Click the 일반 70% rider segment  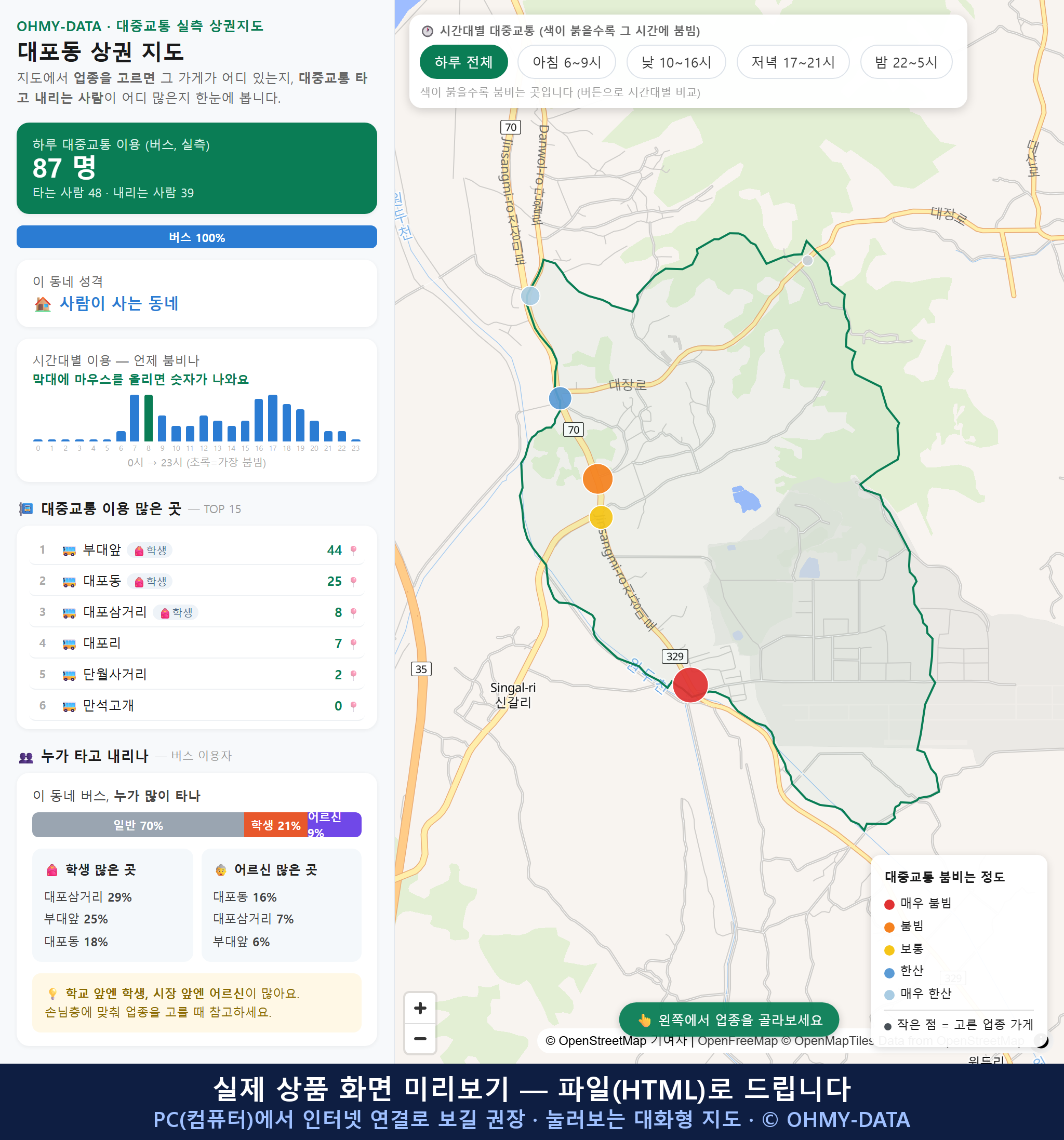(x=138, y=825)
